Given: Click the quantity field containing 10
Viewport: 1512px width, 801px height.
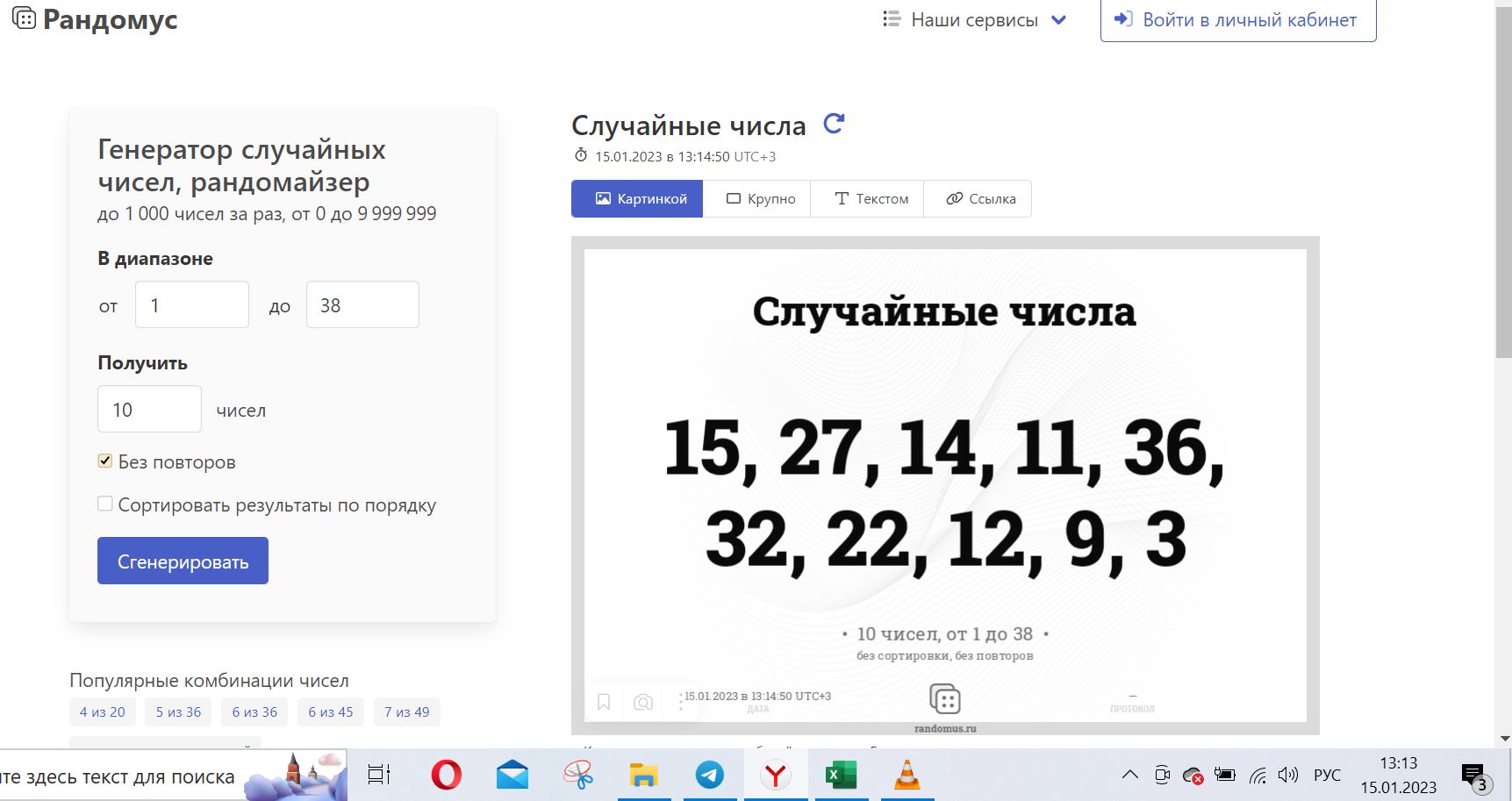Looking at the screenshot, I should coord(149,409).
